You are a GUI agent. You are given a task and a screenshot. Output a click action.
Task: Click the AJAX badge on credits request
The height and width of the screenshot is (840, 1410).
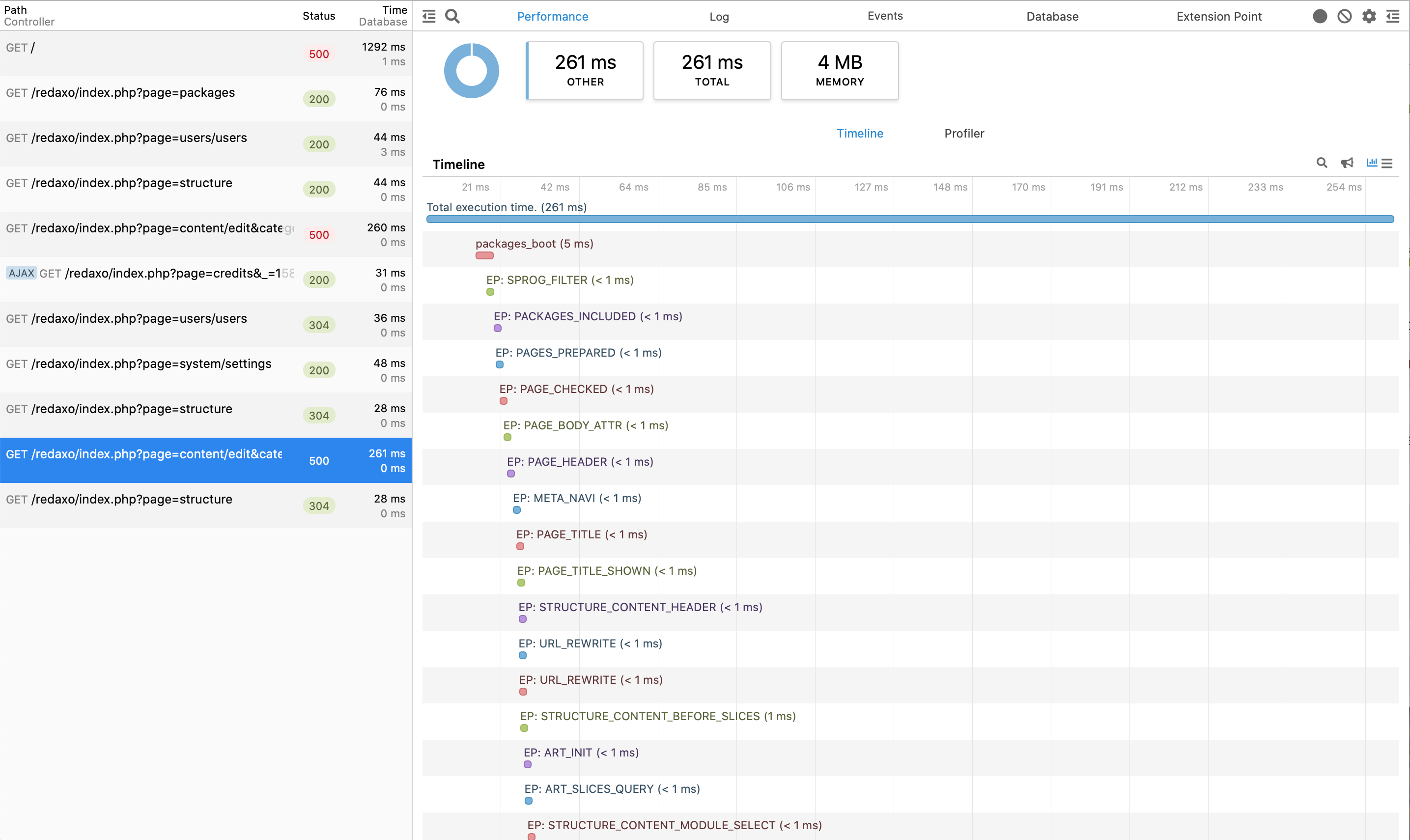click(x=22, y=274)
